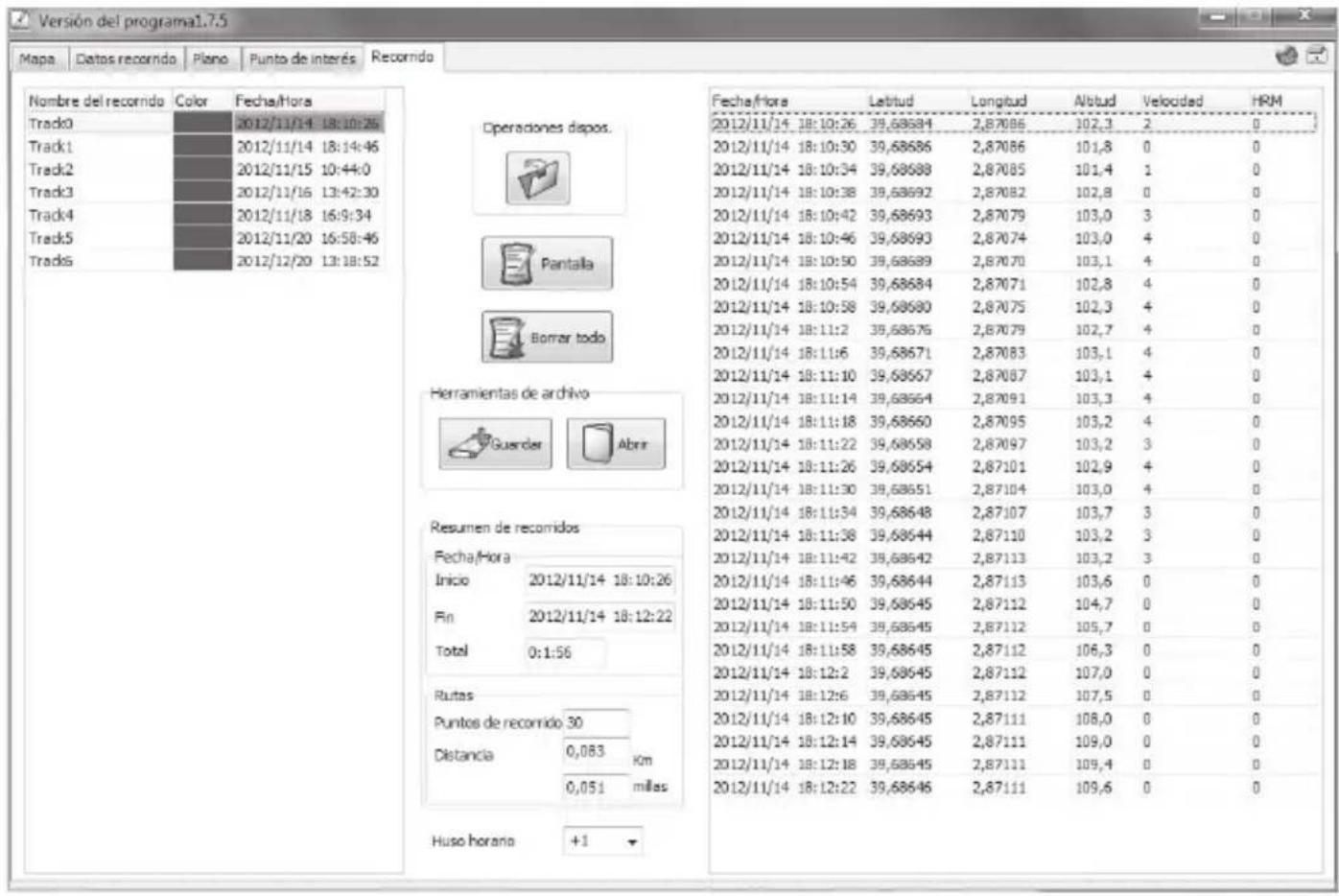1339x896 pixels.
Task: Minimize the program window
Action: click(x=1219, y=17)
